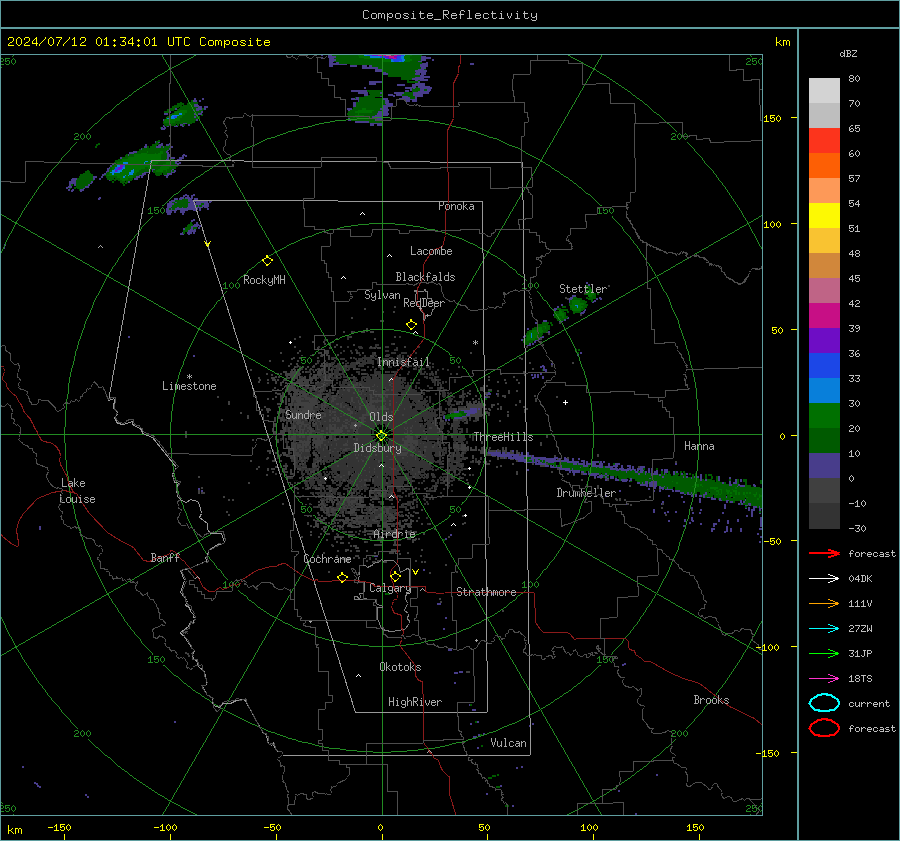This screenshot has width=900, height=841.
Task: Select the orange 111V arrow legend icon
Action: [824, 603]
